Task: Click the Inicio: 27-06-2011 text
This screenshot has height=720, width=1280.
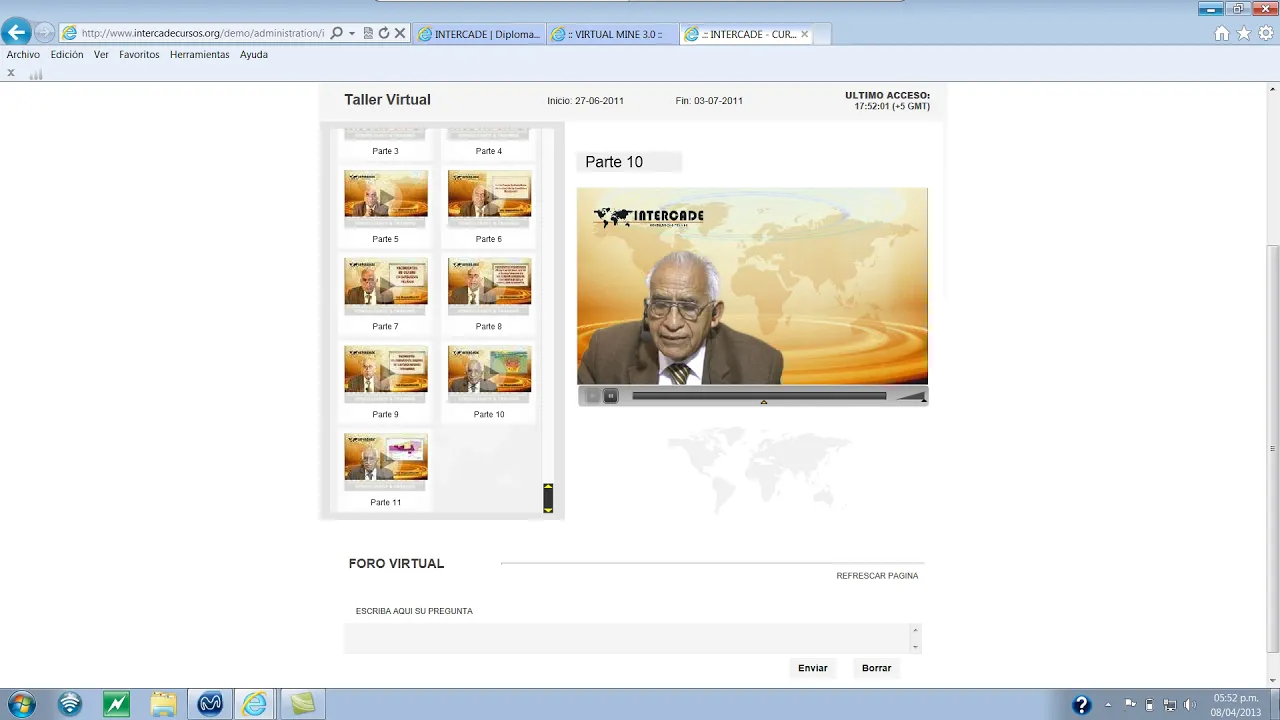Action: 585,101
